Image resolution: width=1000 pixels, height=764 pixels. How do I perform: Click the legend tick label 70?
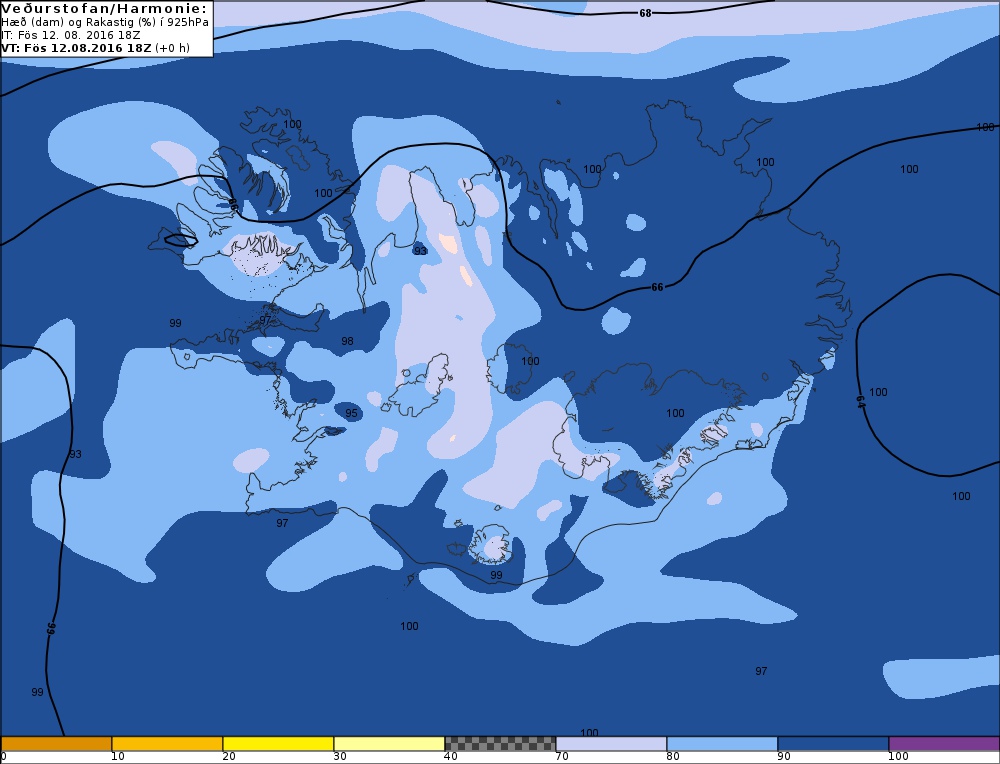(x=561, y=756)
